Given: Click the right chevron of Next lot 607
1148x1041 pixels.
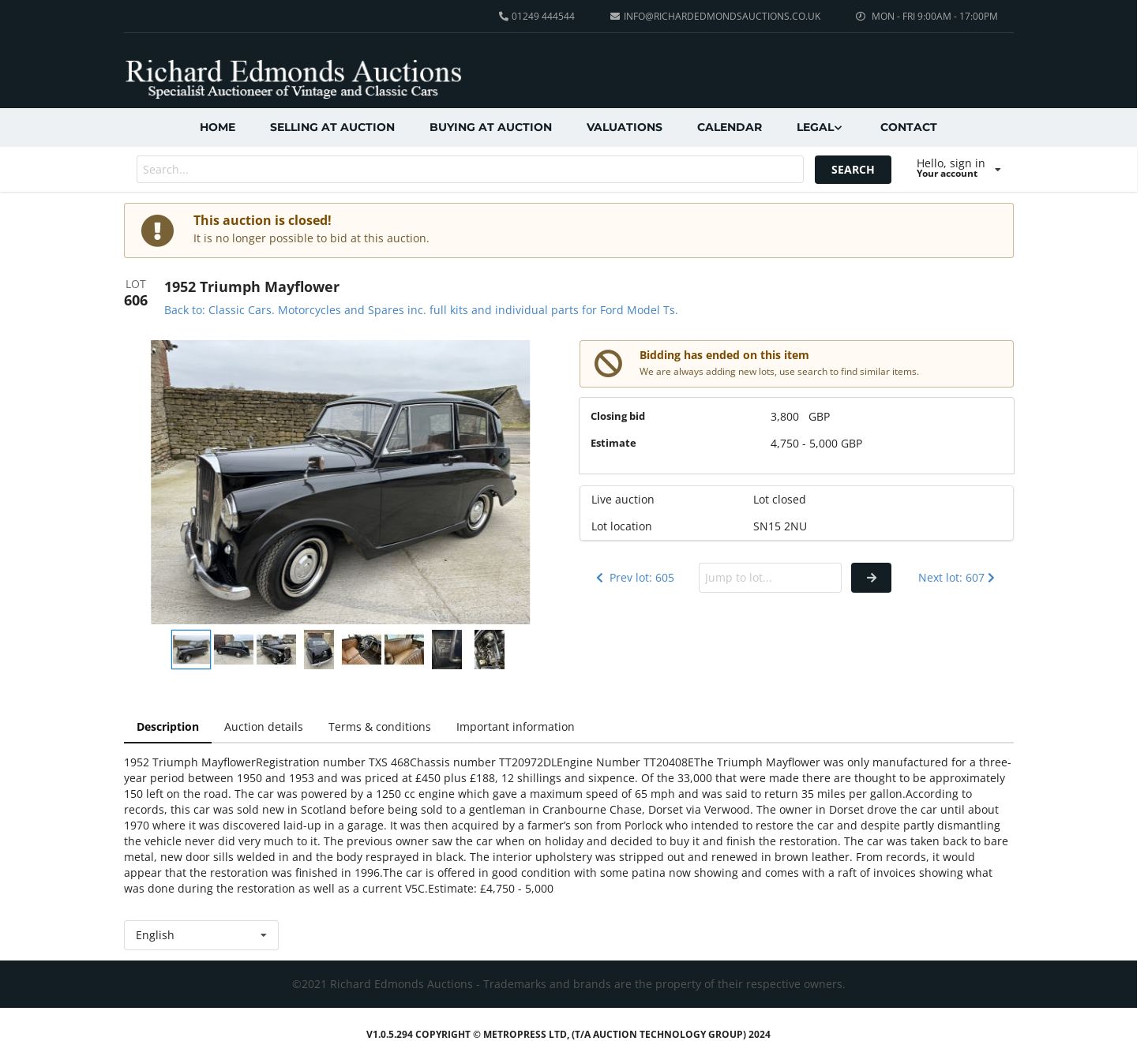Looking at the screenshot, I should (x=991, y=578).
